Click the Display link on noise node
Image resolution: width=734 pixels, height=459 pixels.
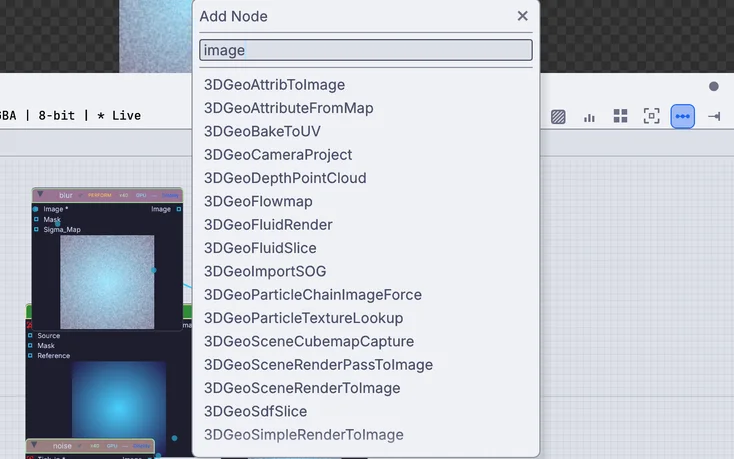(141, 446)
